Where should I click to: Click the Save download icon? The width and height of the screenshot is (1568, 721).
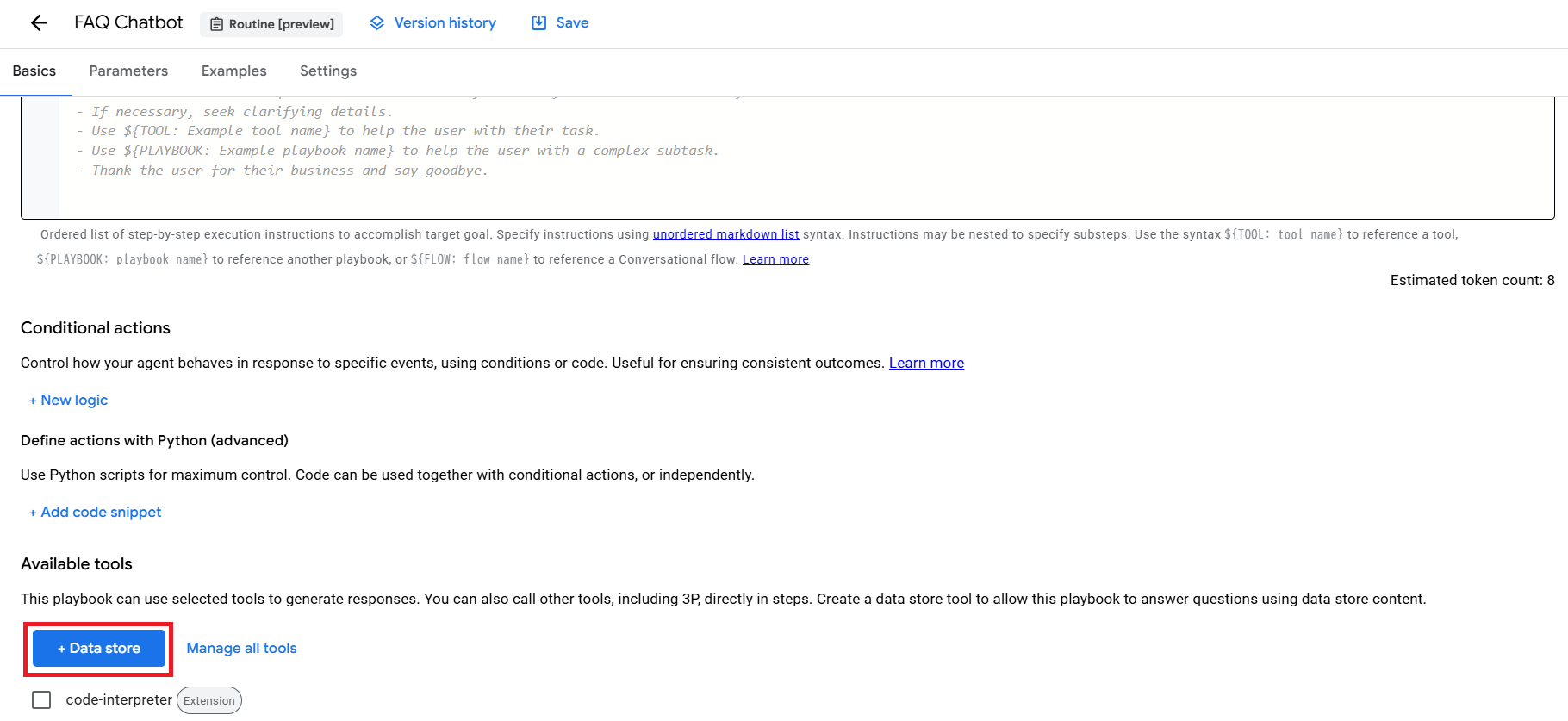click(x=538, y=23)
